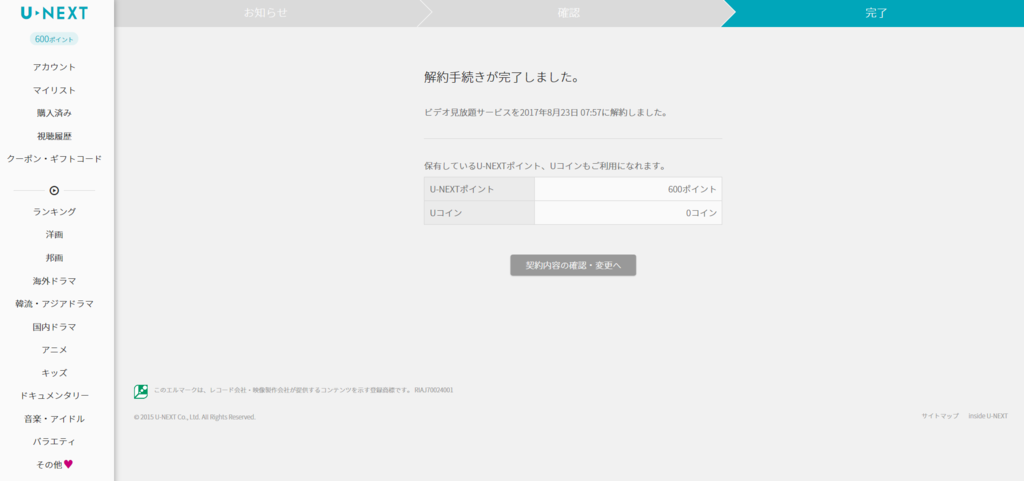Image resolution: width=1024 pixels, height=481 pixels.
Task: Click the cancellation date message text
Action: pos(547,112)
